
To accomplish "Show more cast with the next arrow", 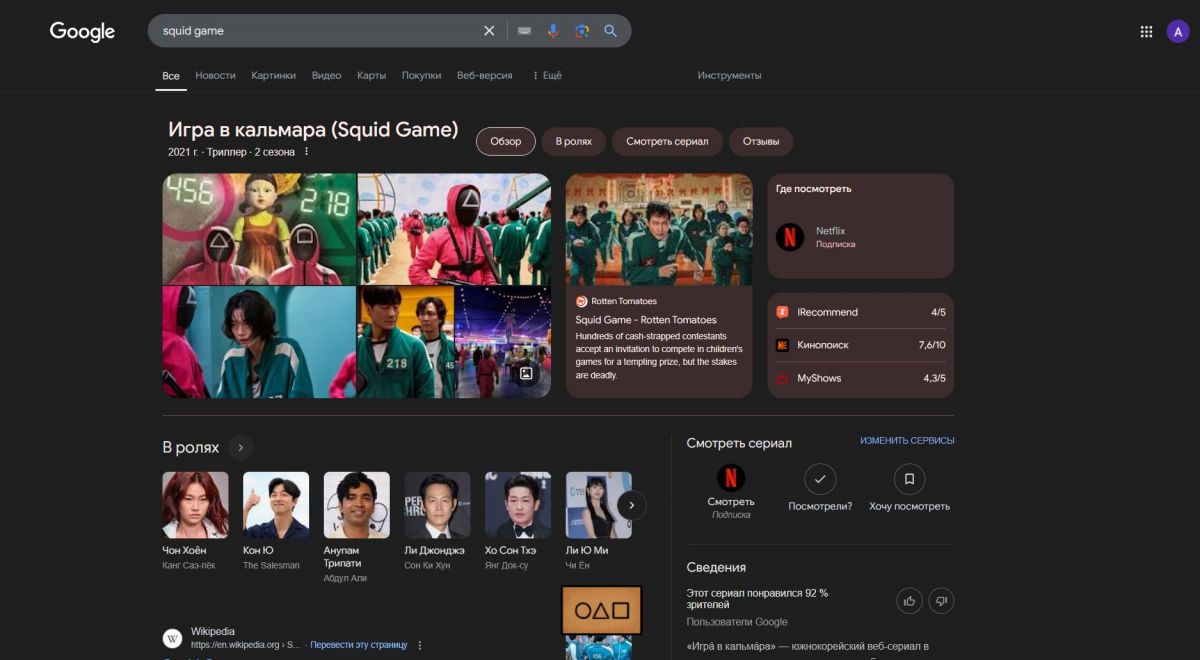I will [x=632, y=505].
